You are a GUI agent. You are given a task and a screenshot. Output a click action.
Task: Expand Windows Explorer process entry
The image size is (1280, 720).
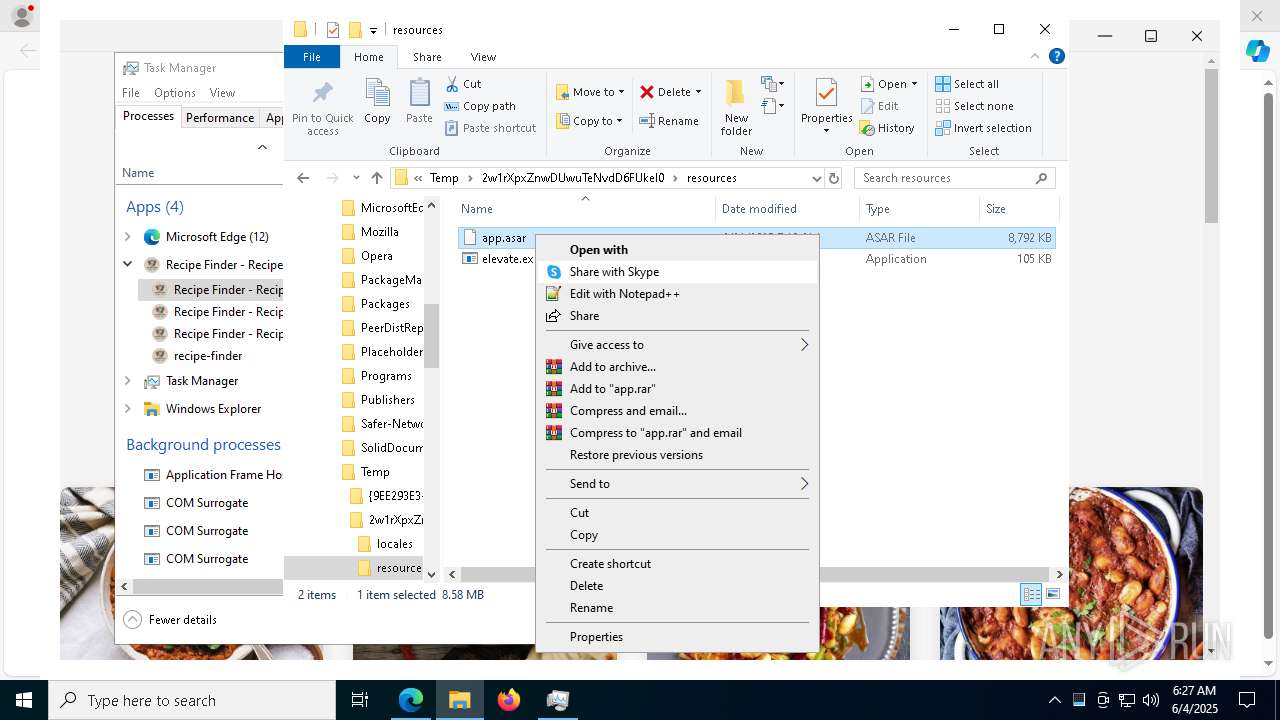(x=128, y=409)
